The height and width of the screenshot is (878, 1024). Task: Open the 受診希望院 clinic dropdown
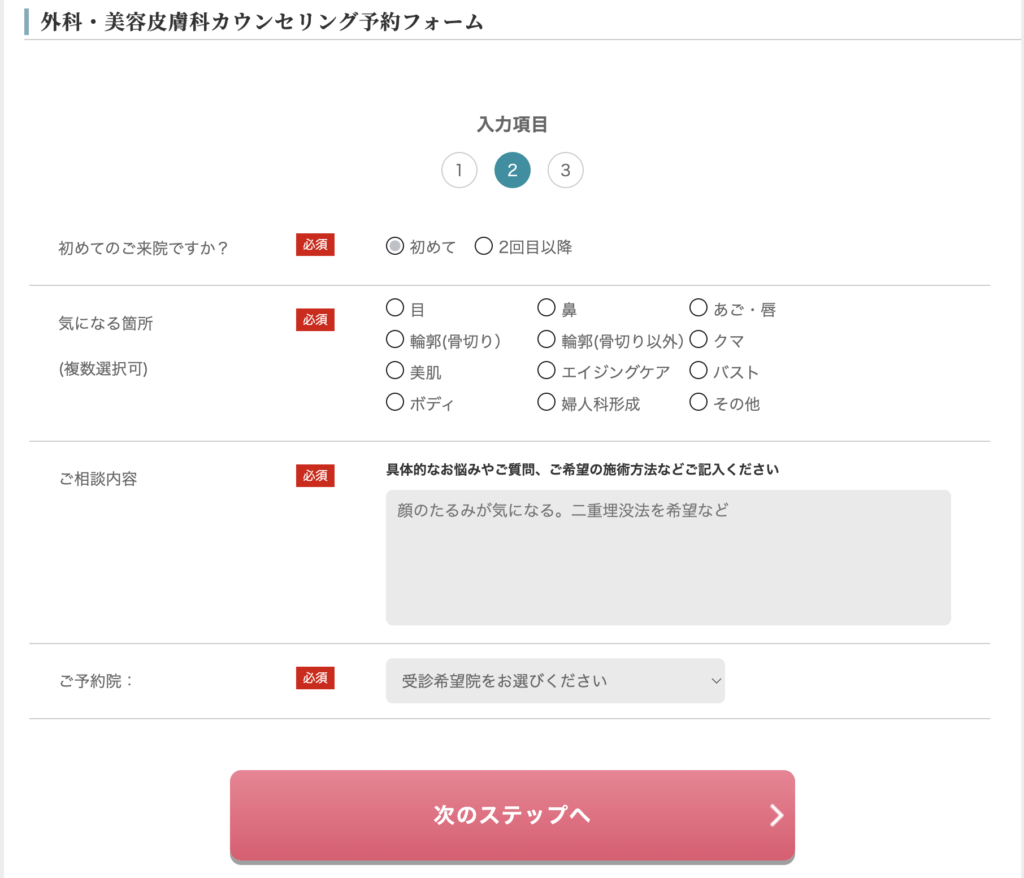pyautogui.click(x=555, y=681)
